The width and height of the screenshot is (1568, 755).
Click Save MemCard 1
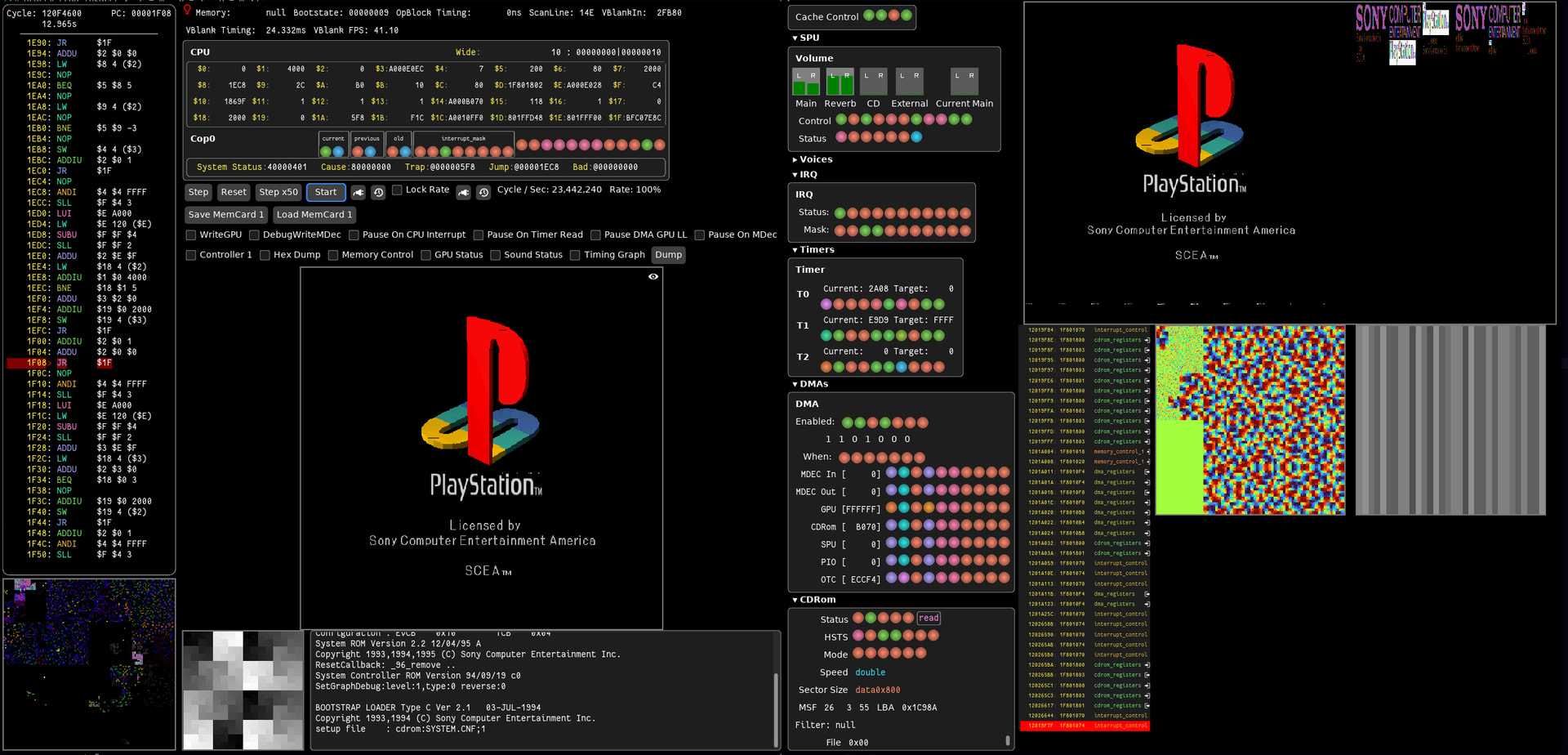click(x=226, y=215)
